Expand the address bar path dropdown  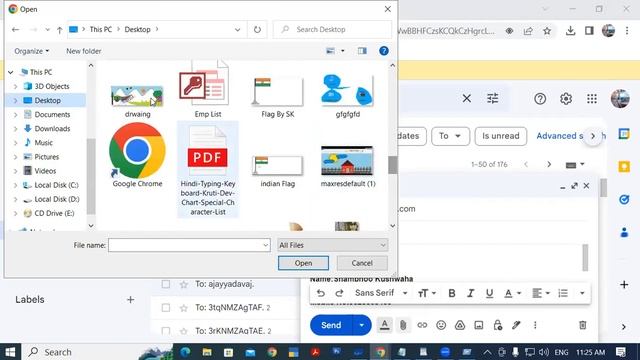coord(237,30)
